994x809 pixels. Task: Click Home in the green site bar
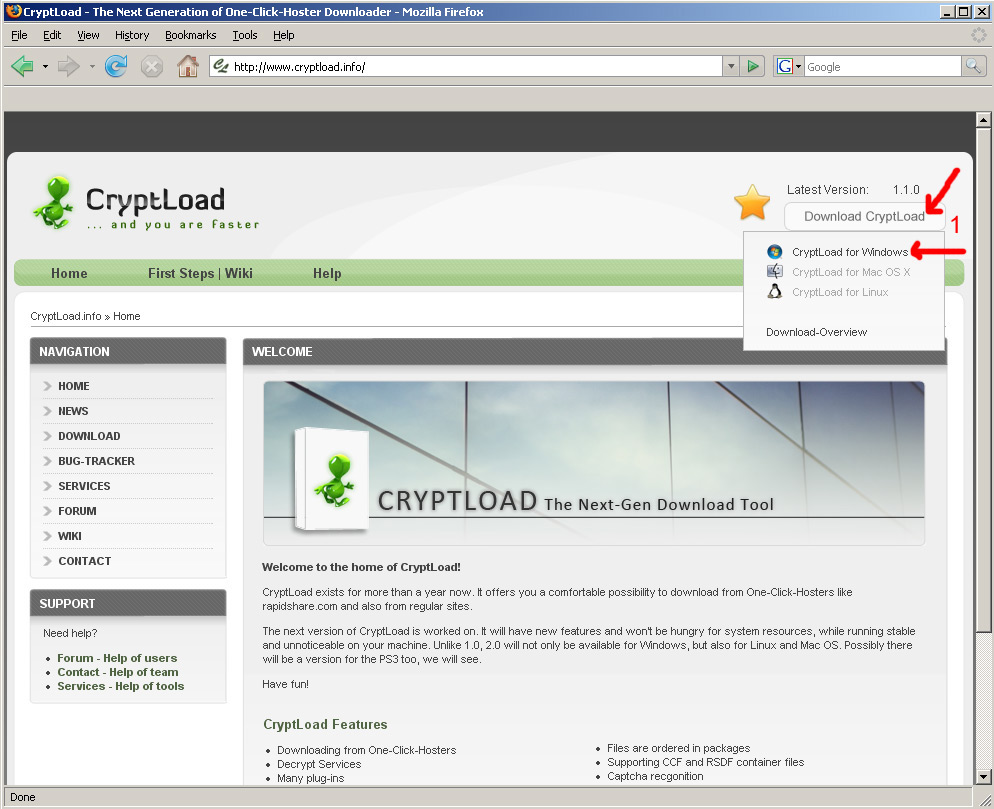(69, 273)
